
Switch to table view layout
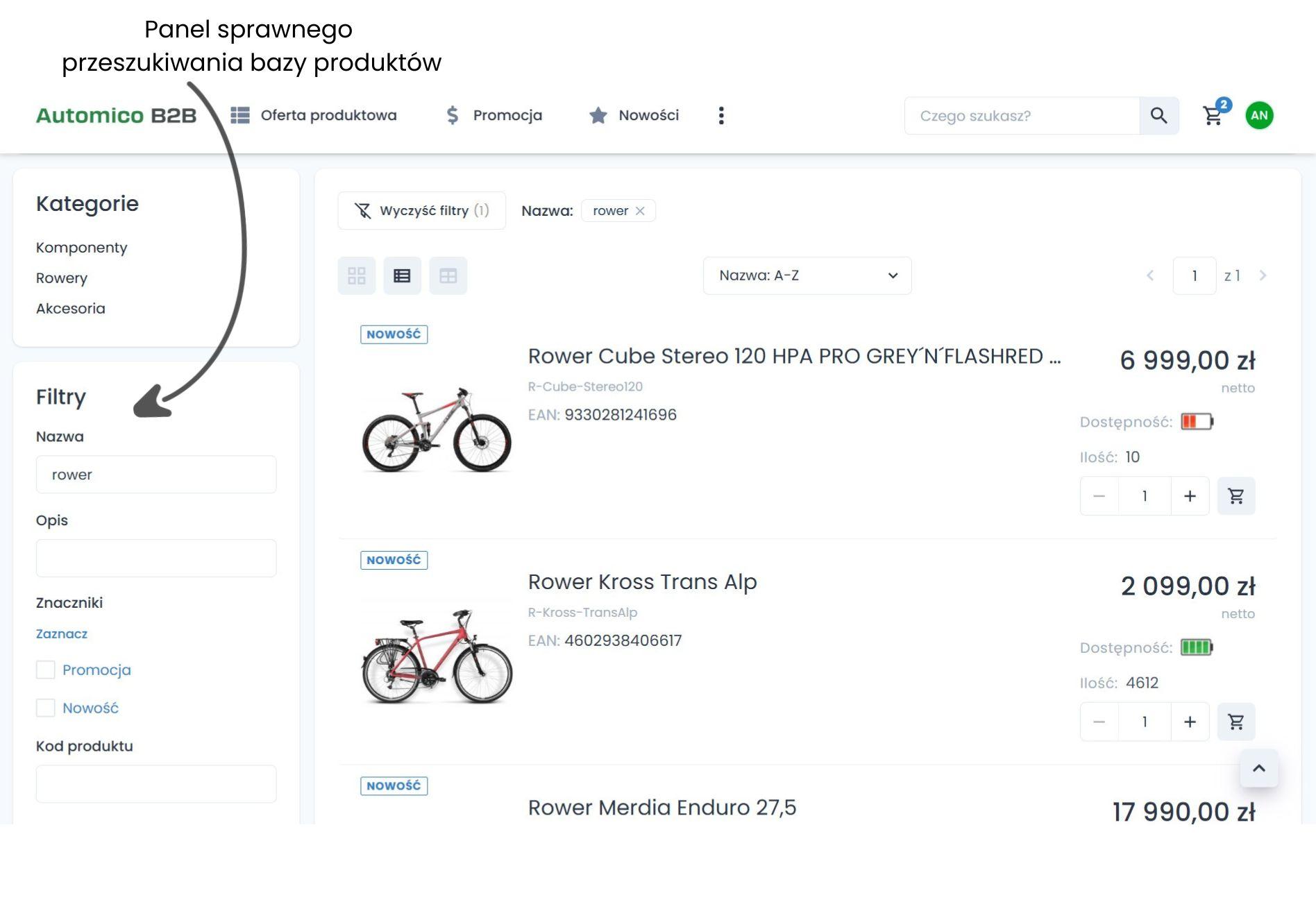448,275
